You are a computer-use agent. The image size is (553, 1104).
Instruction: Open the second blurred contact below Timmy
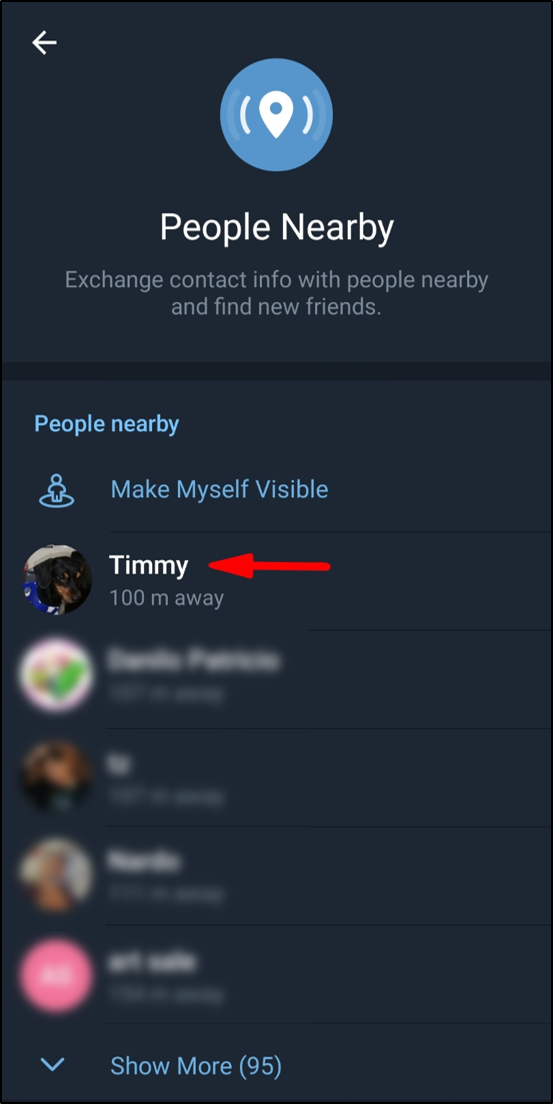pos(276,777)
